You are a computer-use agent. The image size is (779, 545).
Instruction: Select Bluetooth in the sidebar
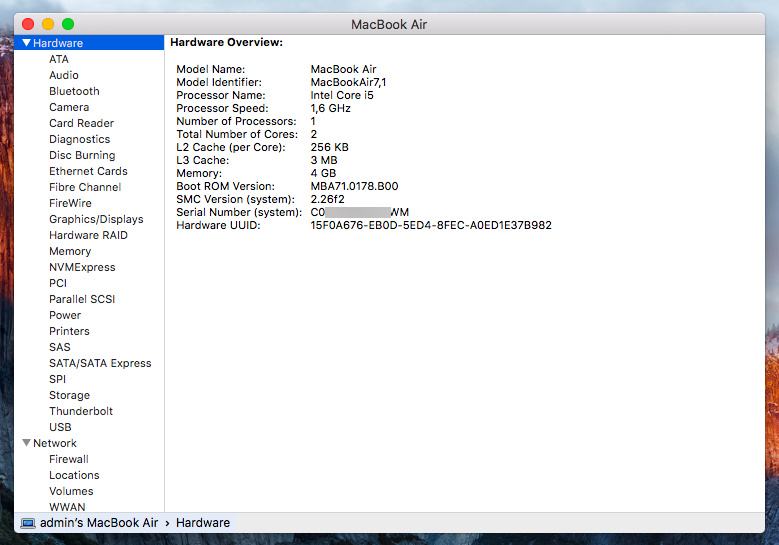(74, 91)
